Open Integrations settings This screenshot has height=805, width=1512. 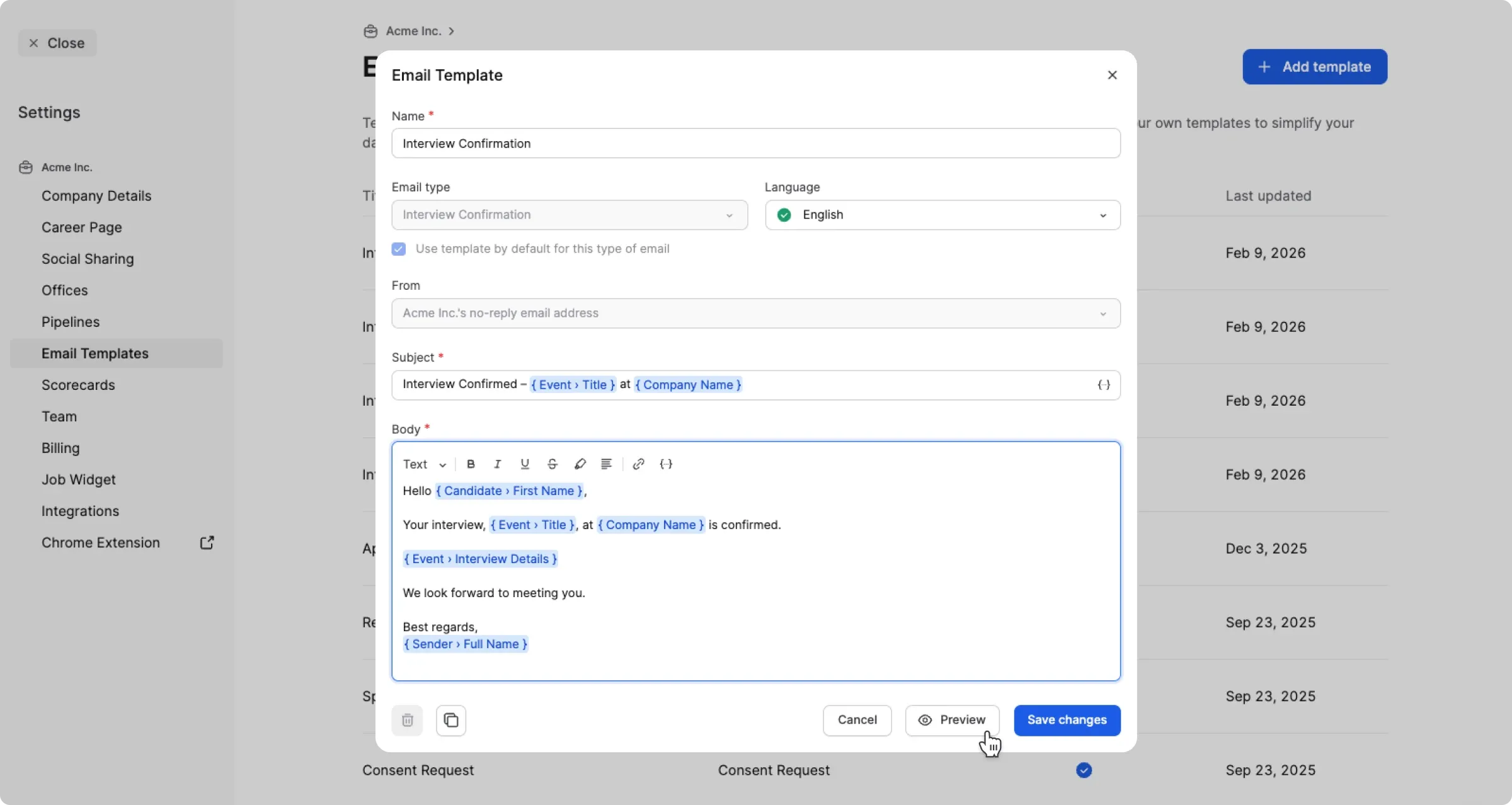(80, 511)
